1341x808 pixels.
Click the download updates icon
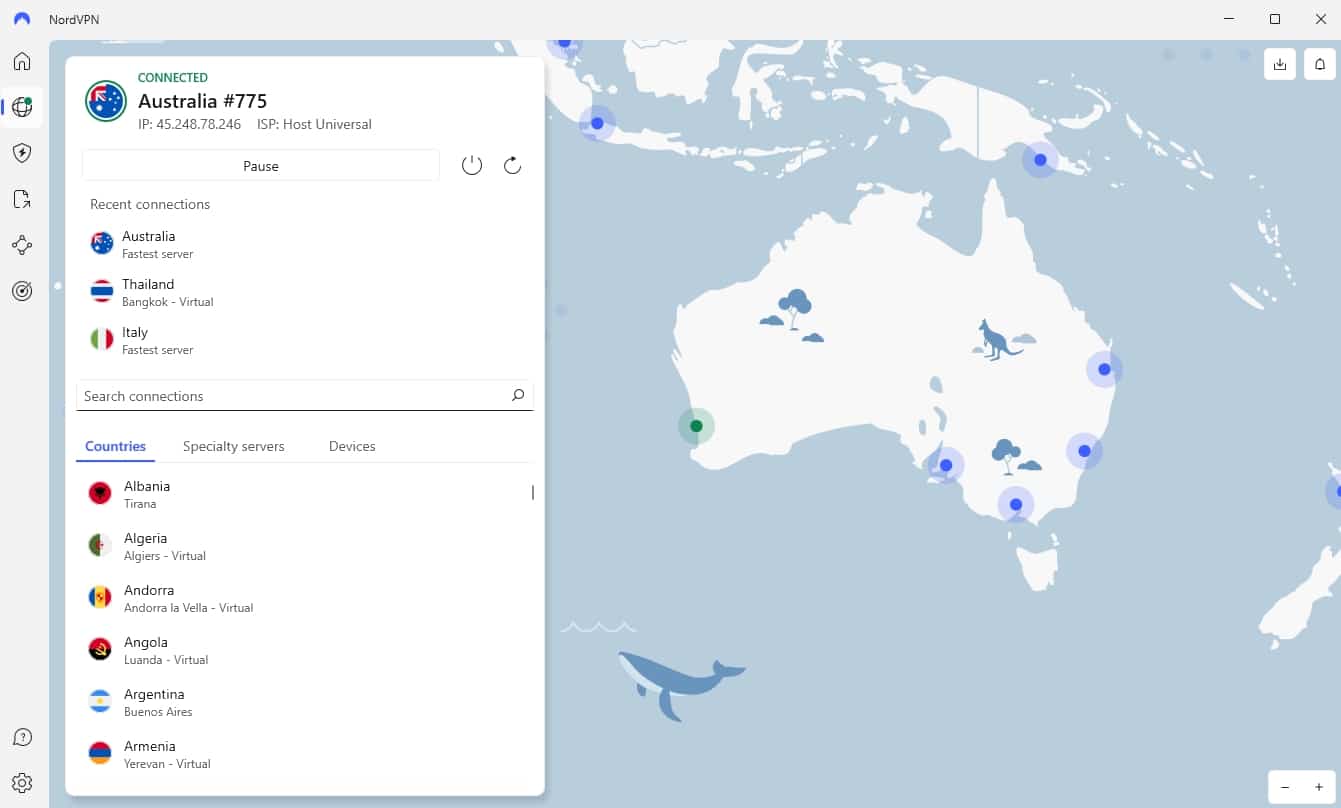[1280, 64]
